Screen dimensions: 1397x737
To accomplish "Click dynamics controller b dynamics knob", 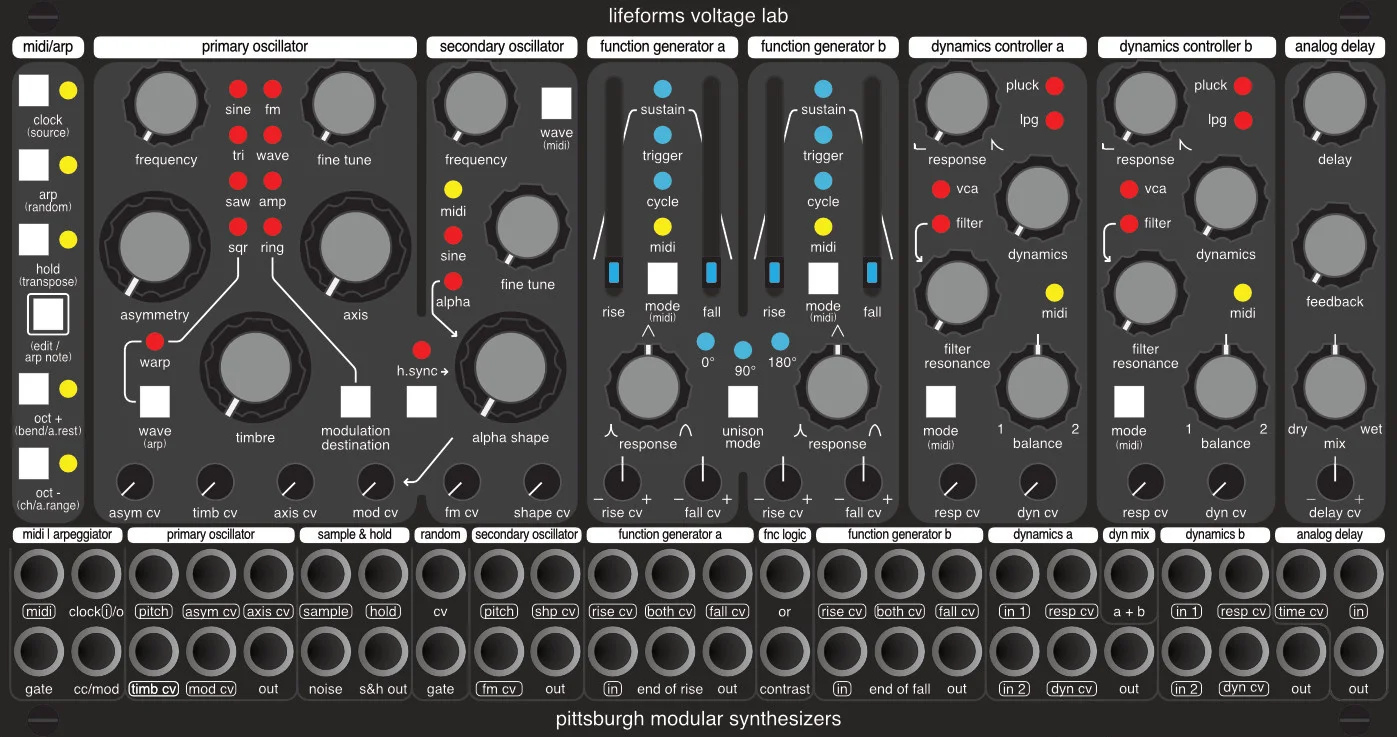I will click(x=1226, y=201).
